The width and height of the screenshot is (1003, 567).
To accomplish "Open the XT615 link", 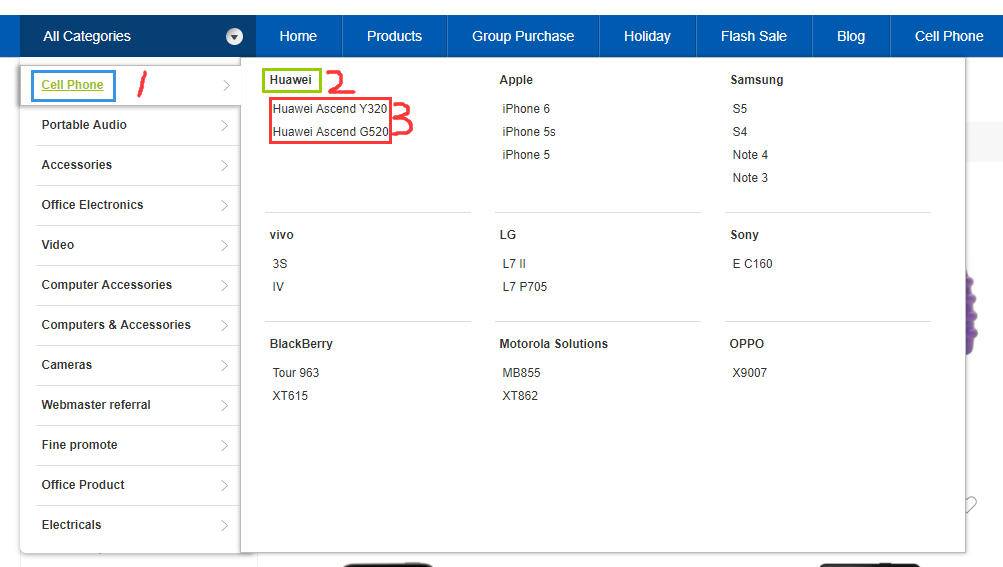I will [290, 395].
